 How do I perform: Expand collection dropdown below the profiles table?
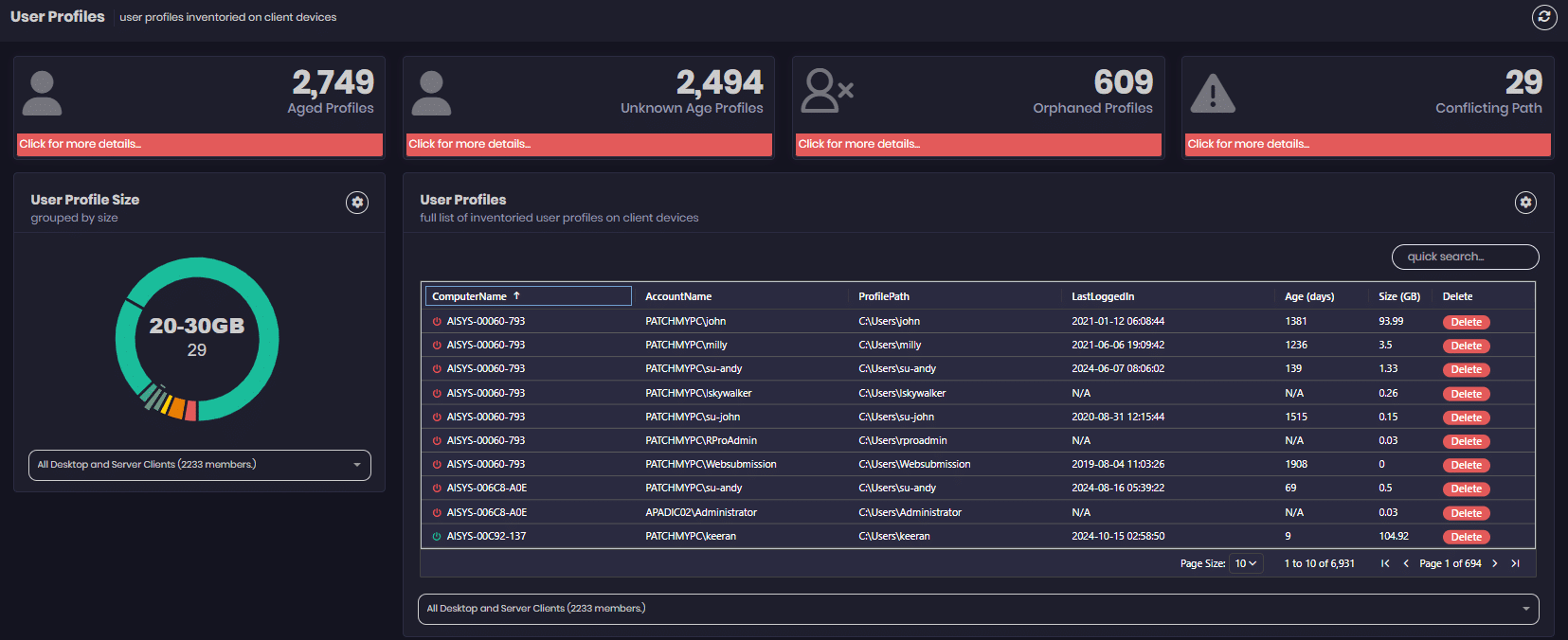pyautogui.click(x=978, y=609)
